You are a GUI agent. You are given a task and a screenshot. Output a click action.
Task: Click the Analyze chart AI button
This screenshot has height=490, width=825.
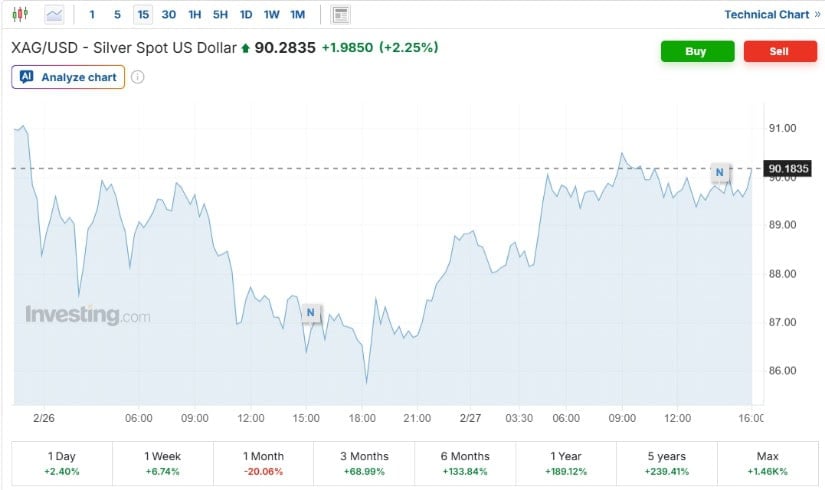69,77
